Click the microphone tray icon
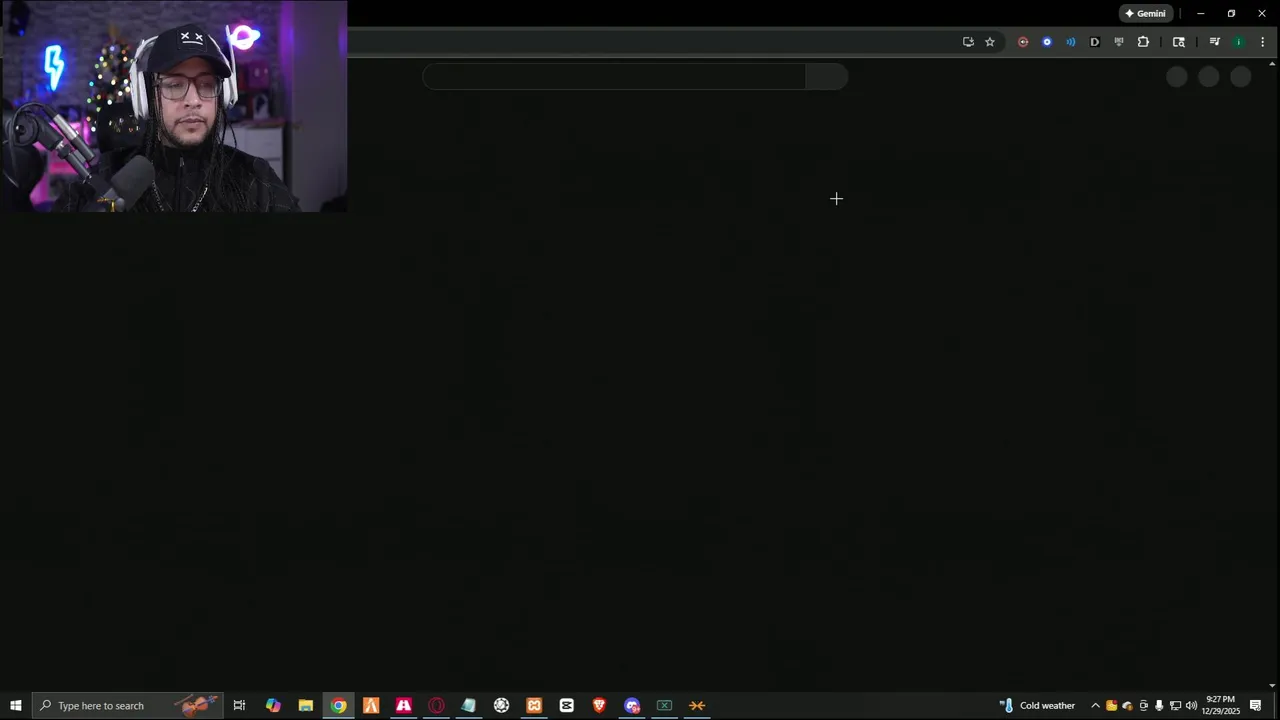1280x720 pixels. (x=1159, y=706)
